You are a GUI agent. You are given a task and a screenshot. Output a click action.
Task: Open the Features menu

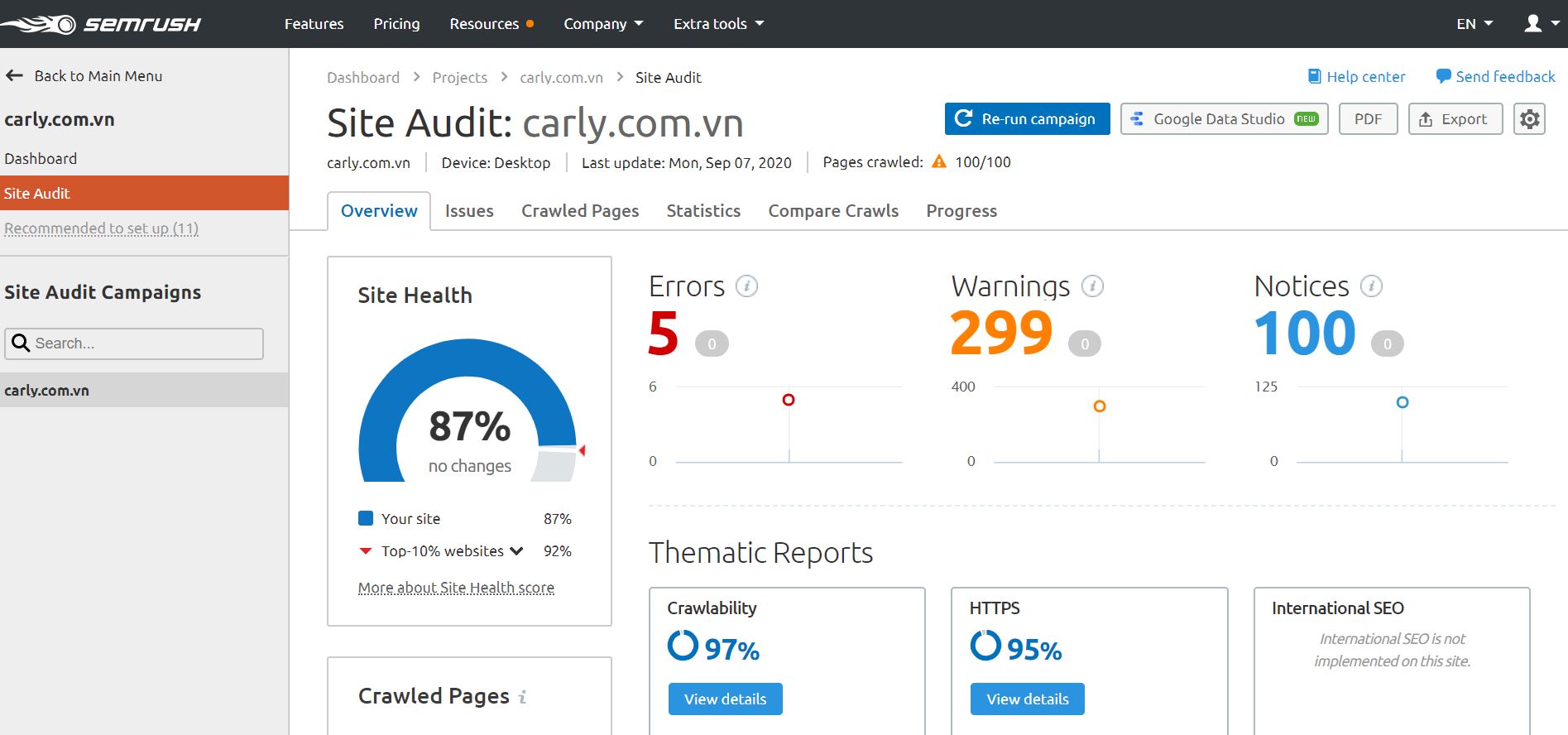tap(314, 24)
